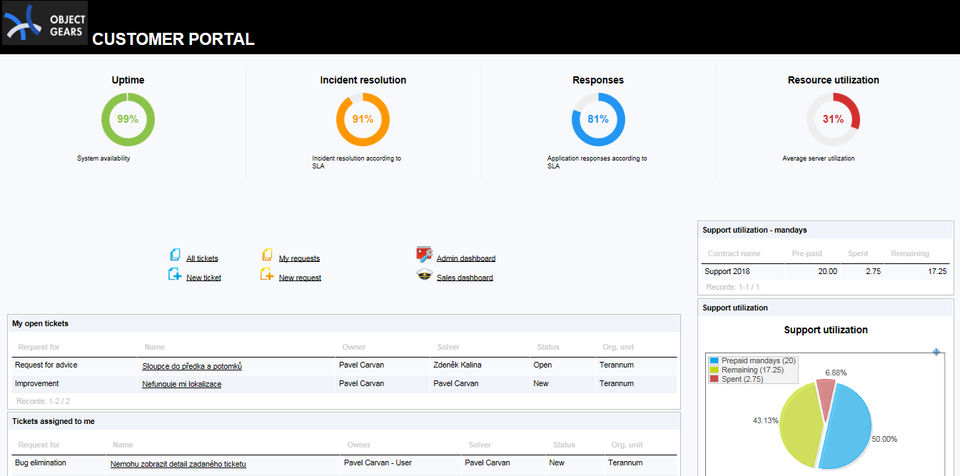
Task: Click the New ticket plus icon
Action: [x=175, y=274]
